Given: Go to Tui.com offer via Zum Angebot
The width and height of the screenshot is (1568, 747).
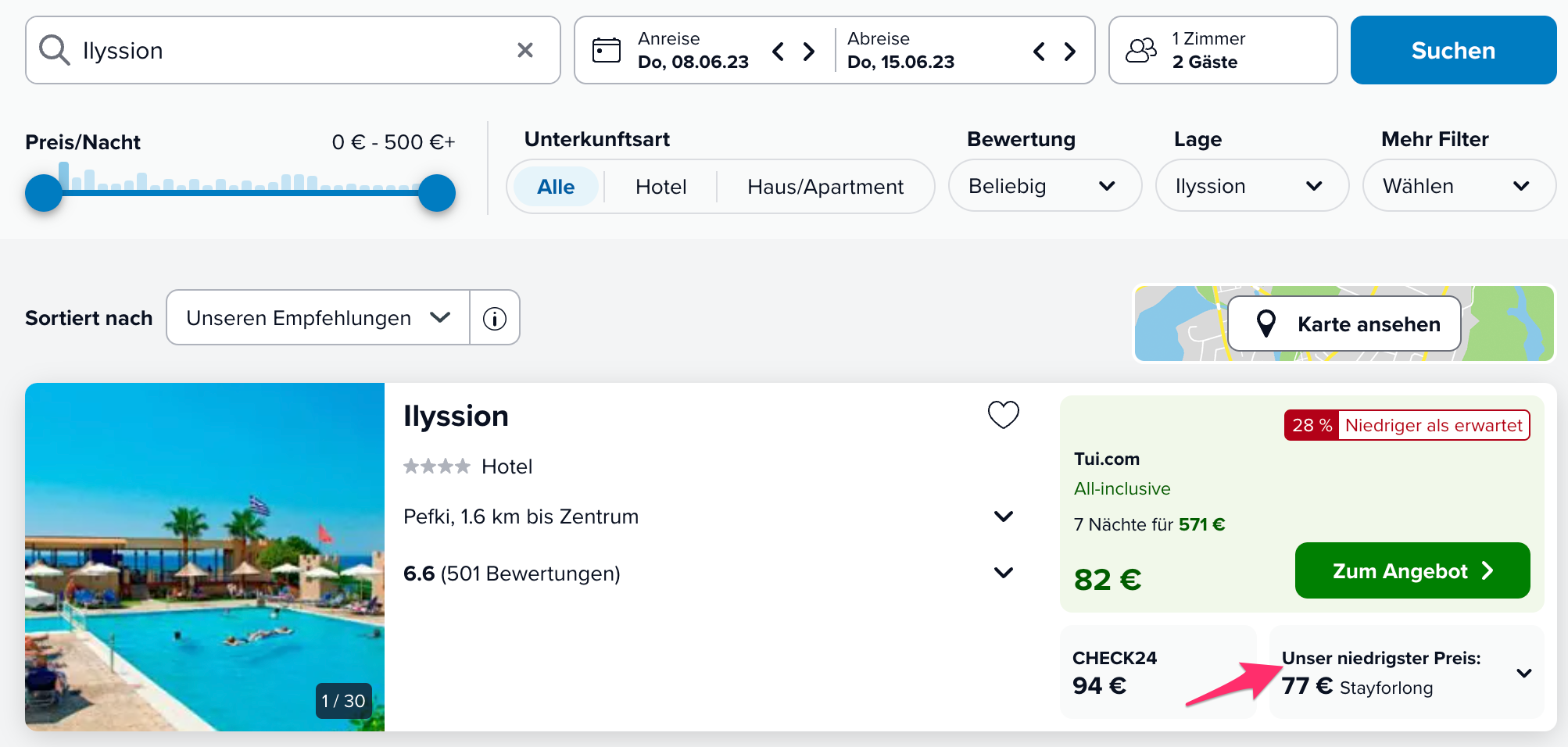Looking at the screenshot, I should point(1412,571).
